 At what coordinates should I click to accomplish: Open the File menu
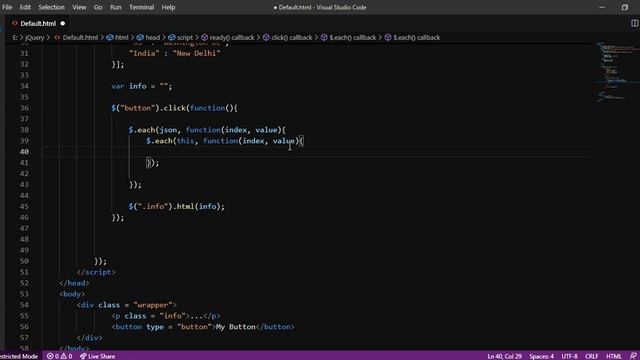pyautogui.click(x=7, y=7)
